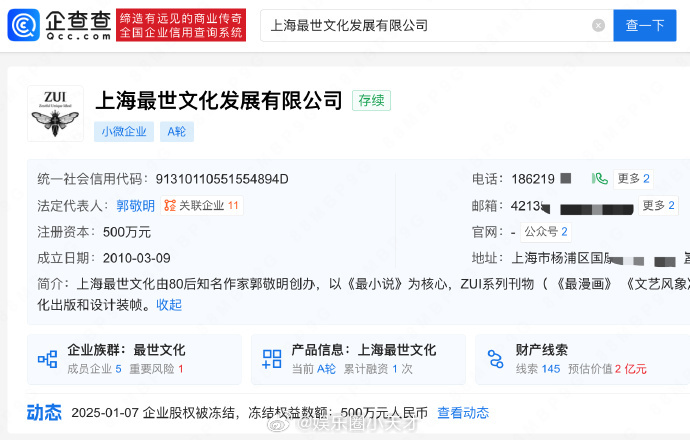Click 累计融资 1 次 entry

pos(378,369)
